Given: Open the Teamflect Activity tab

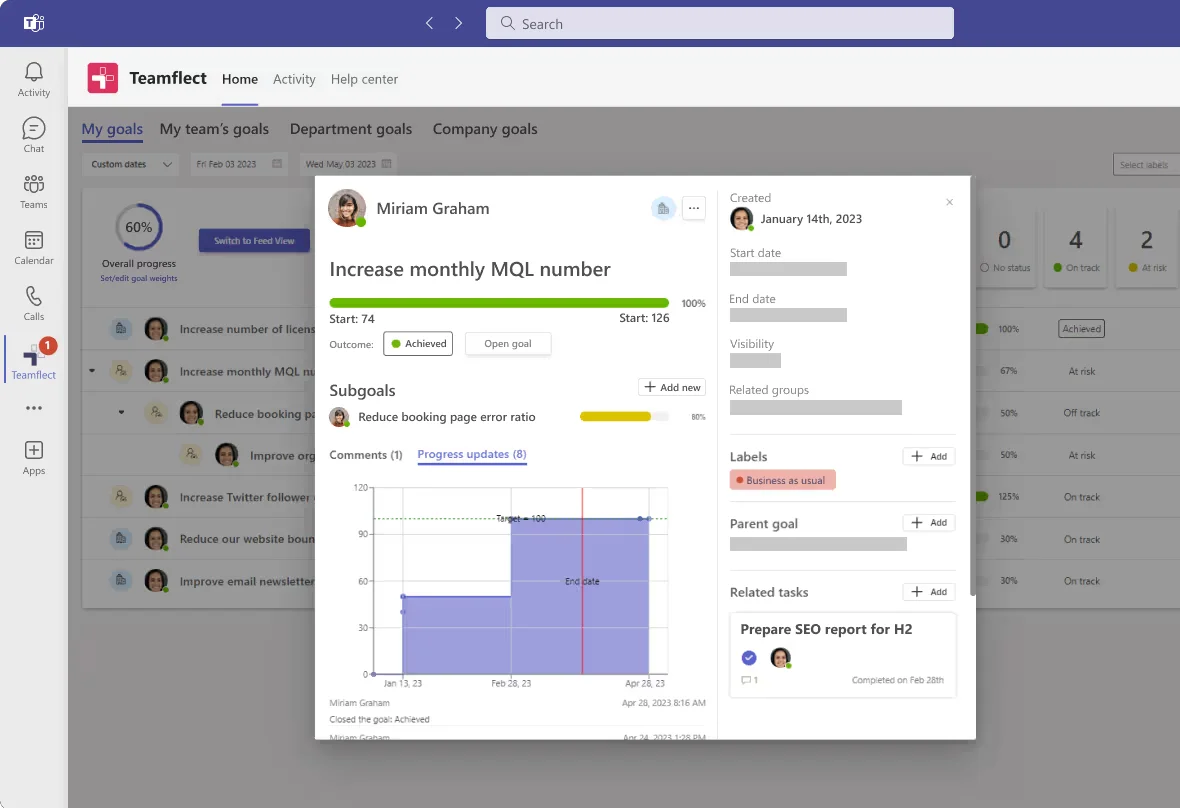Looking at the screenshot, I should click(293, 79).
